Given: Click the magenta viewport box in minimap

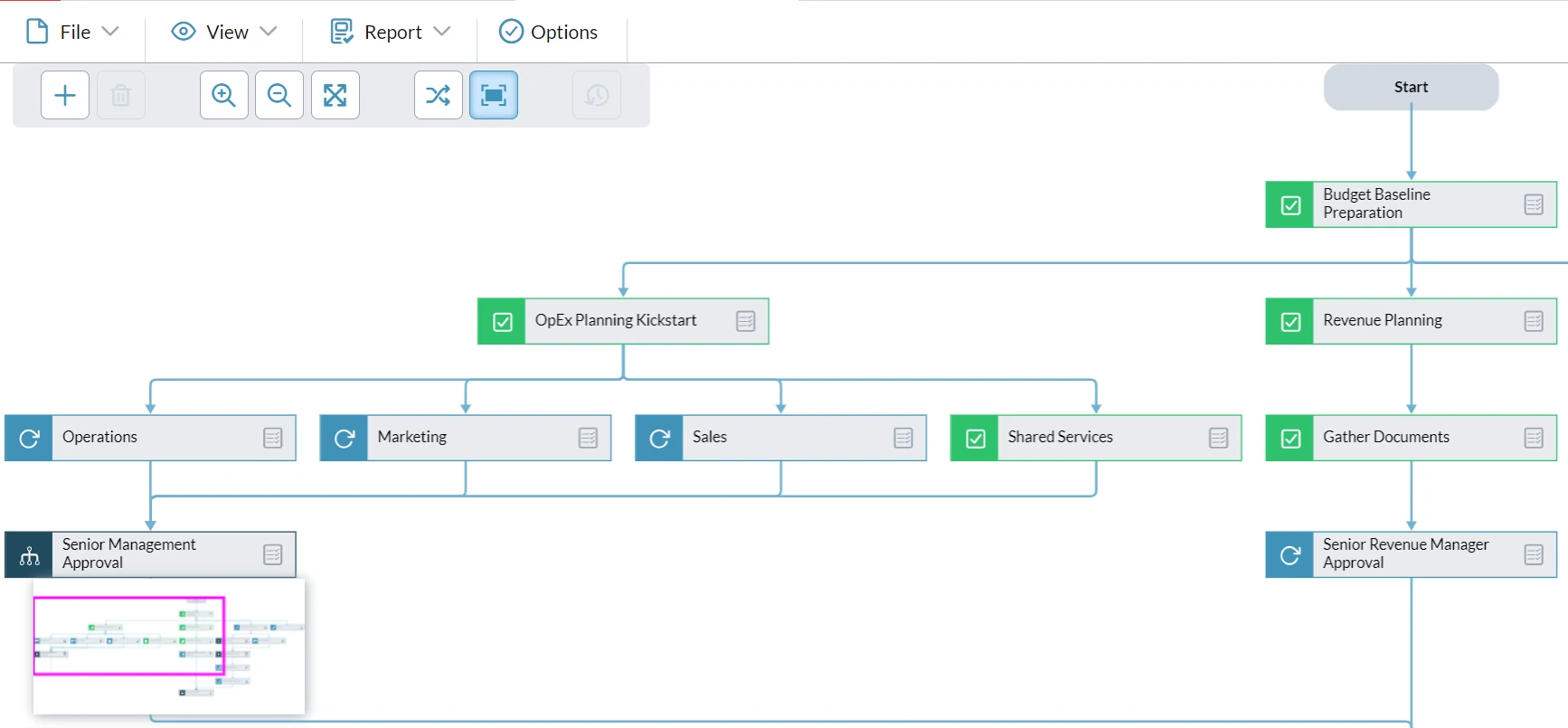Looking at the screenshot, I should click(x=129, y=636).
